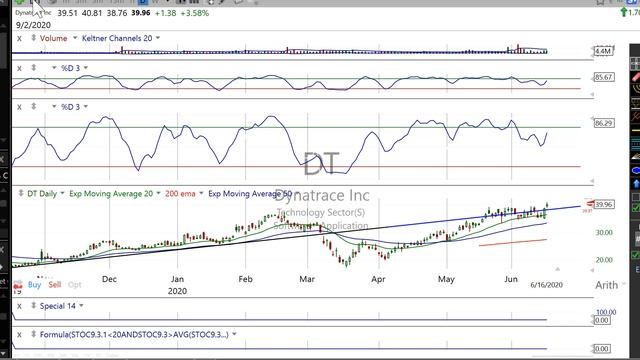The height and width of the screenshot is (360, 640).
Task: Open the Keltner Channels 20 dropdown arrow
Action: (x=158, y=38)
